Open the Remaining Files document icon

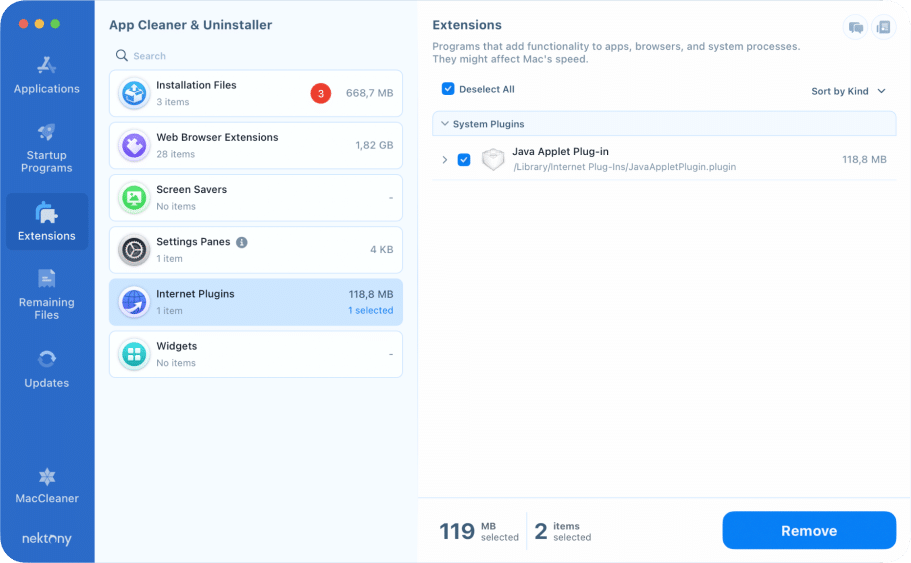[46, 279]
